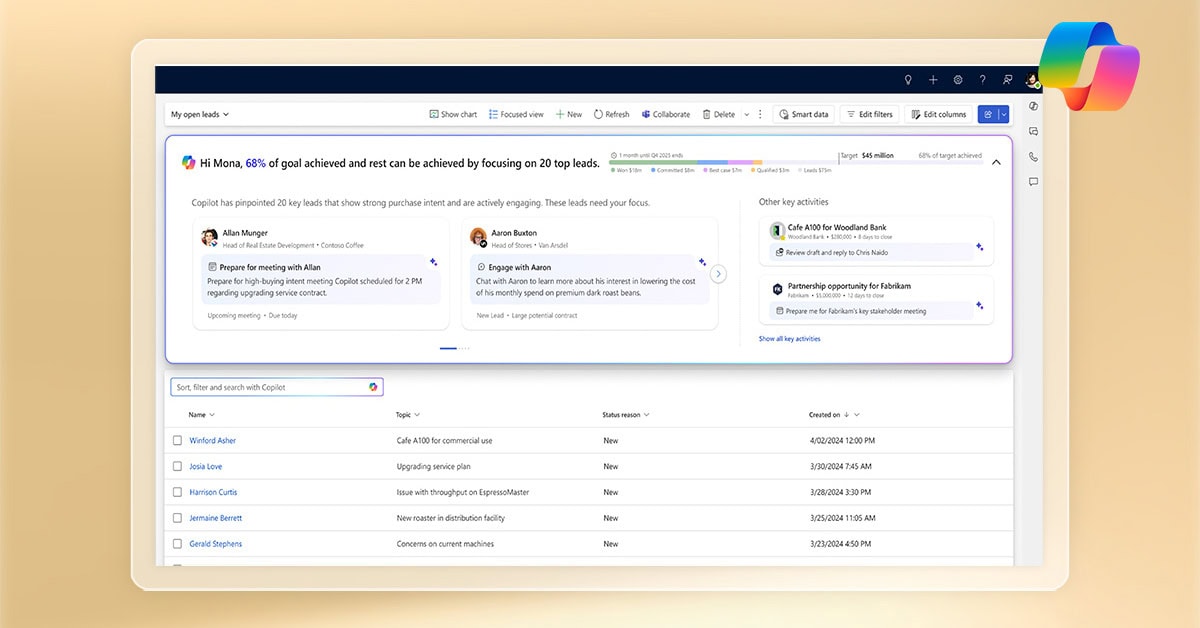Open the Copilot pane icon on right rail
This screenshot has width=1200, height=628.
coord(1033,106)
